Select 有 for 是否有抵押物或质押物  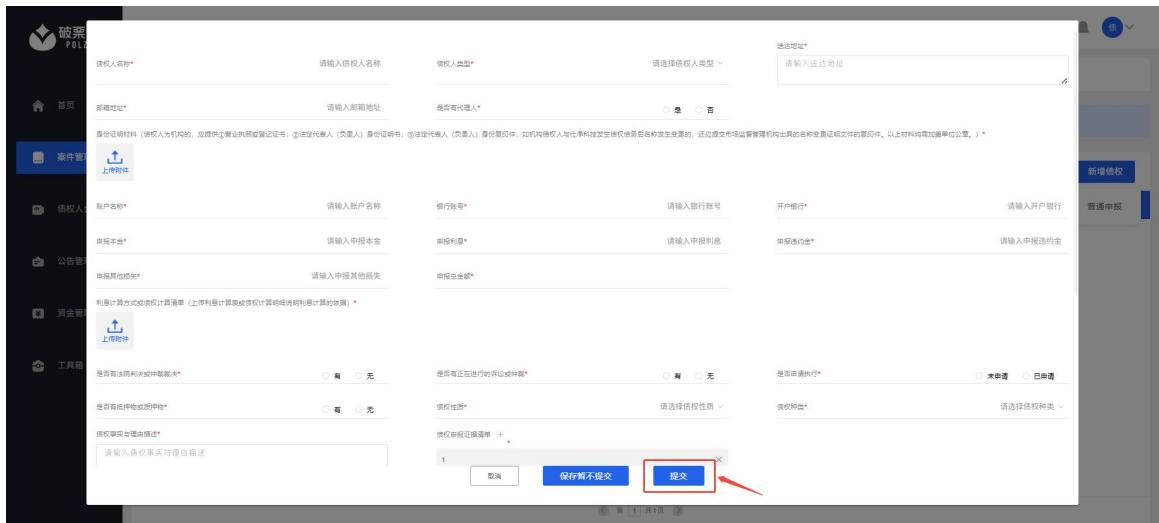click(x=326, y=409)
